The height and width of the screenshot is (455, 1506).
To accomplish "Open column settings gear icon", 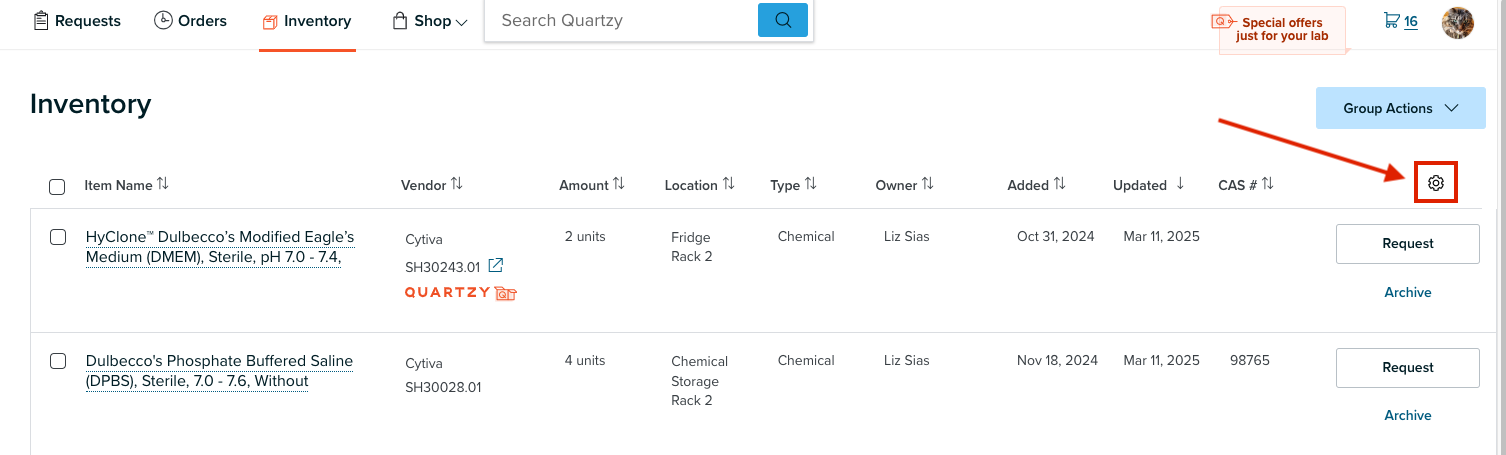I will [x=1436, y=183].
